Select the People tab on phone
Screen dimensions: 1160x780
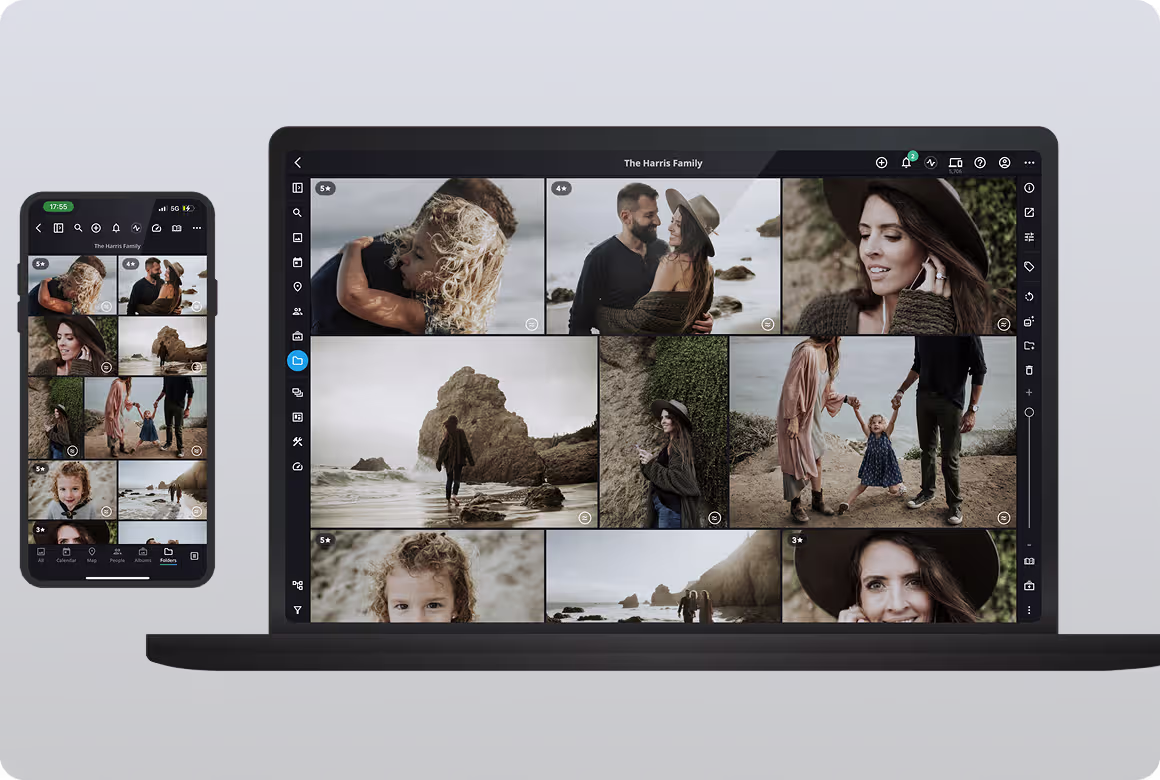(x=117, y=555)
